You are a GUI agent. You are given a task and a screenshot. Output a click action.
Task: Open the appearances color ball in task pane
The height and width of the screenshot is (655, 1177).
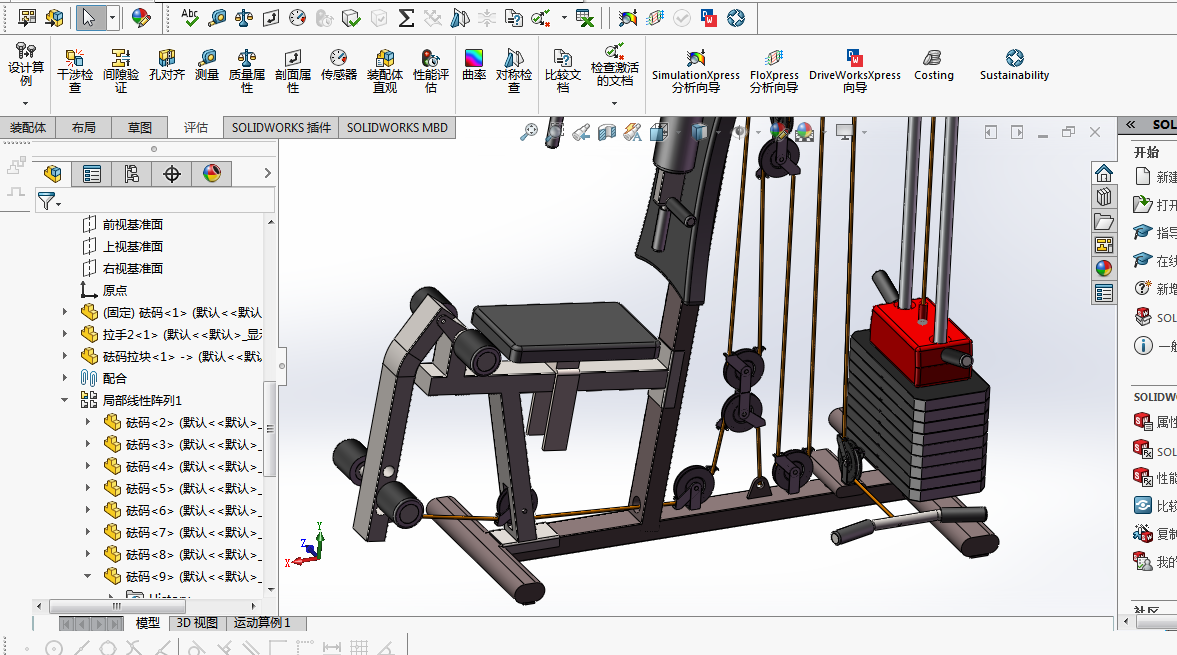[x=1103, y=268]
